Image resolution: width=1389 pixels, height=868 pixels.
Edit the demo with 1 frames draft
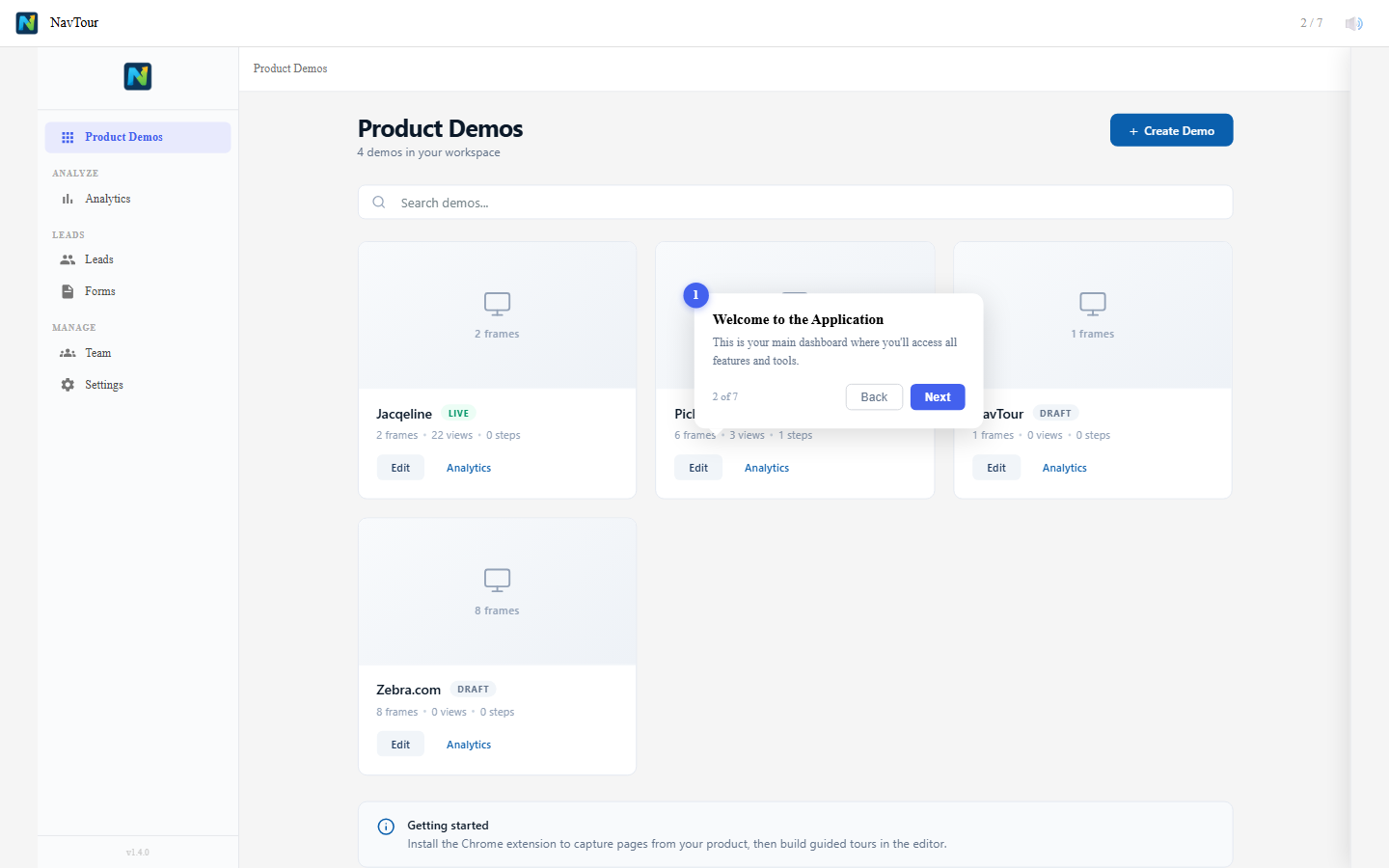pyautogui.click(x=996, y=468)
